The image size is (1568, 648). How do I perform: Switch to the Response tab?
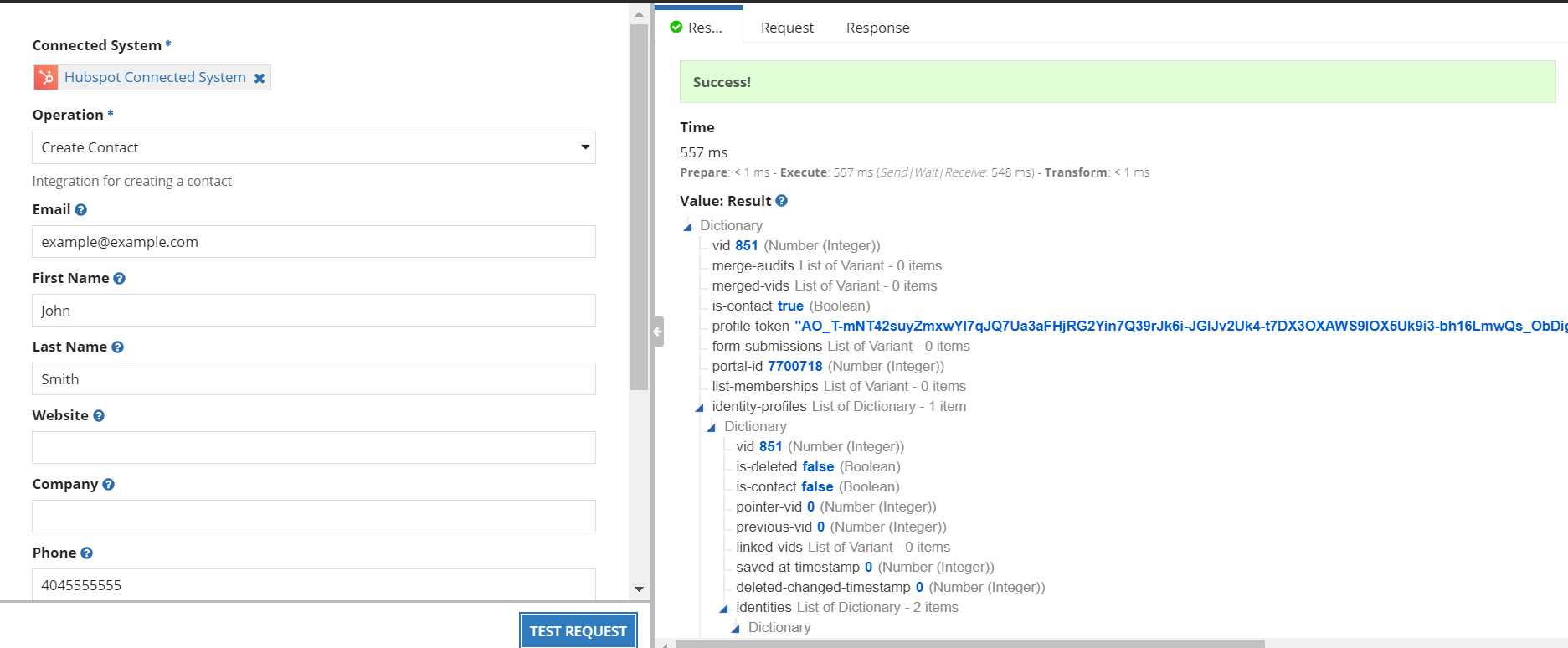tap(877, 28)
